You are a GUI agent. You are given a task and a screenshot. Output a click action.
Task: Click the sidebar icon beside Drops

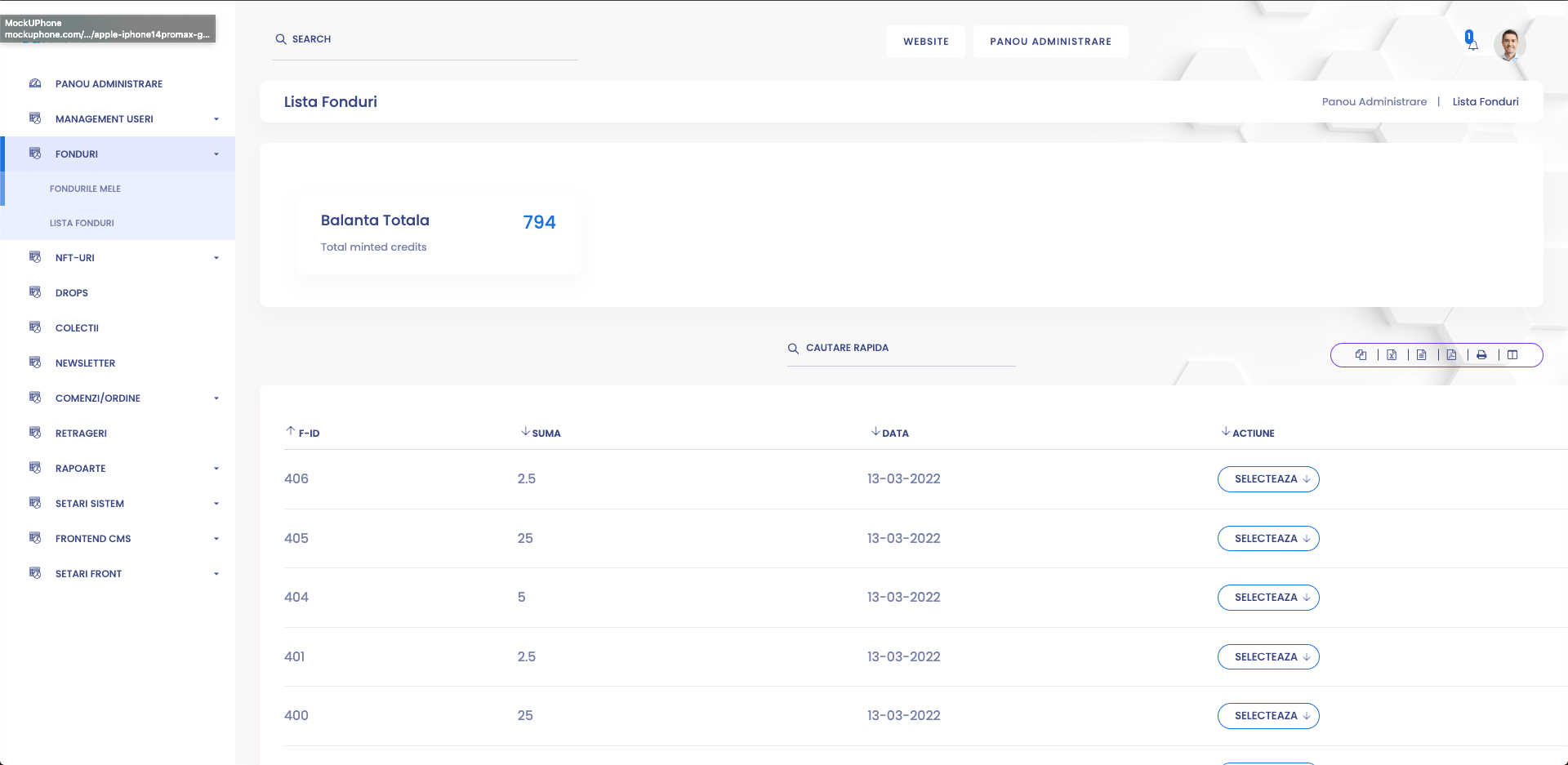(x=35, y=292)
